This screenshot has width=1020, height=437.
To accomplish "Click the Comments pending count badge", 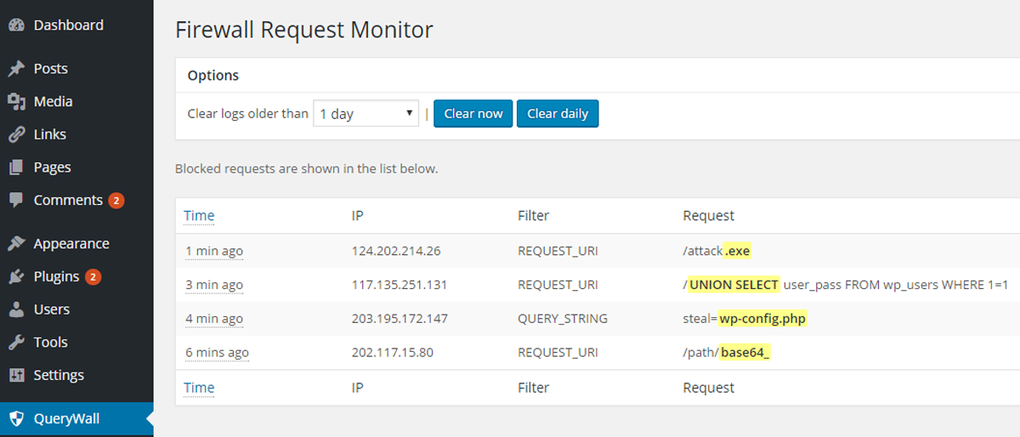I will 116,201.
